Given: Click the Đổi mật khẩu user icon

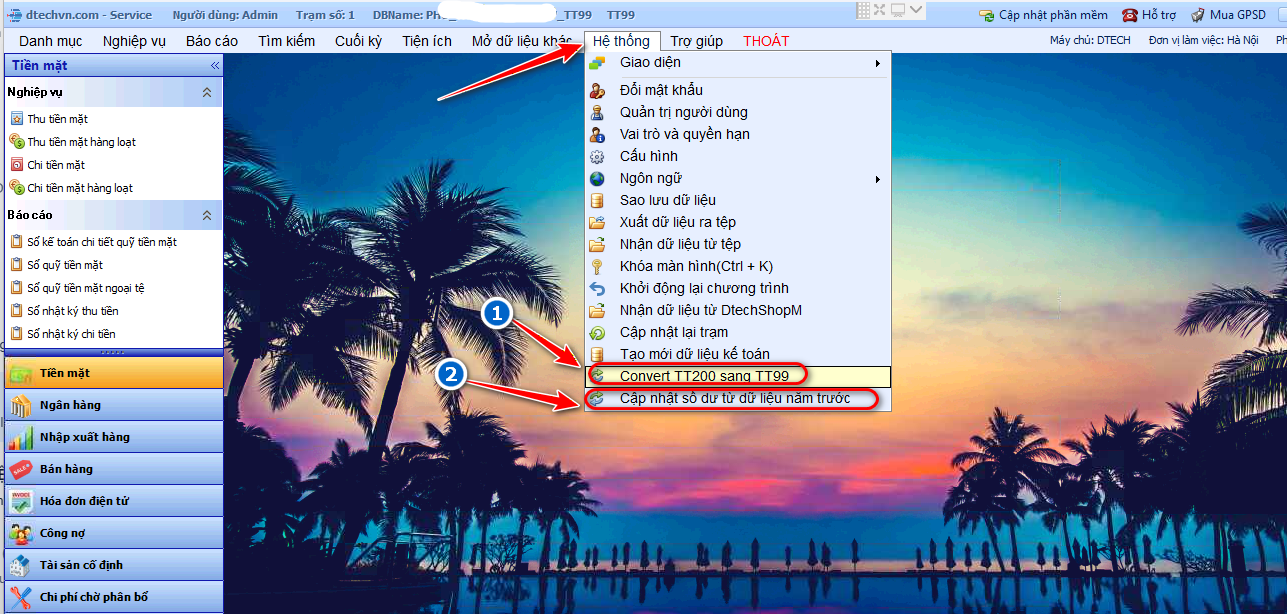Looking at the screenshot, I should [x=597, y=90].
